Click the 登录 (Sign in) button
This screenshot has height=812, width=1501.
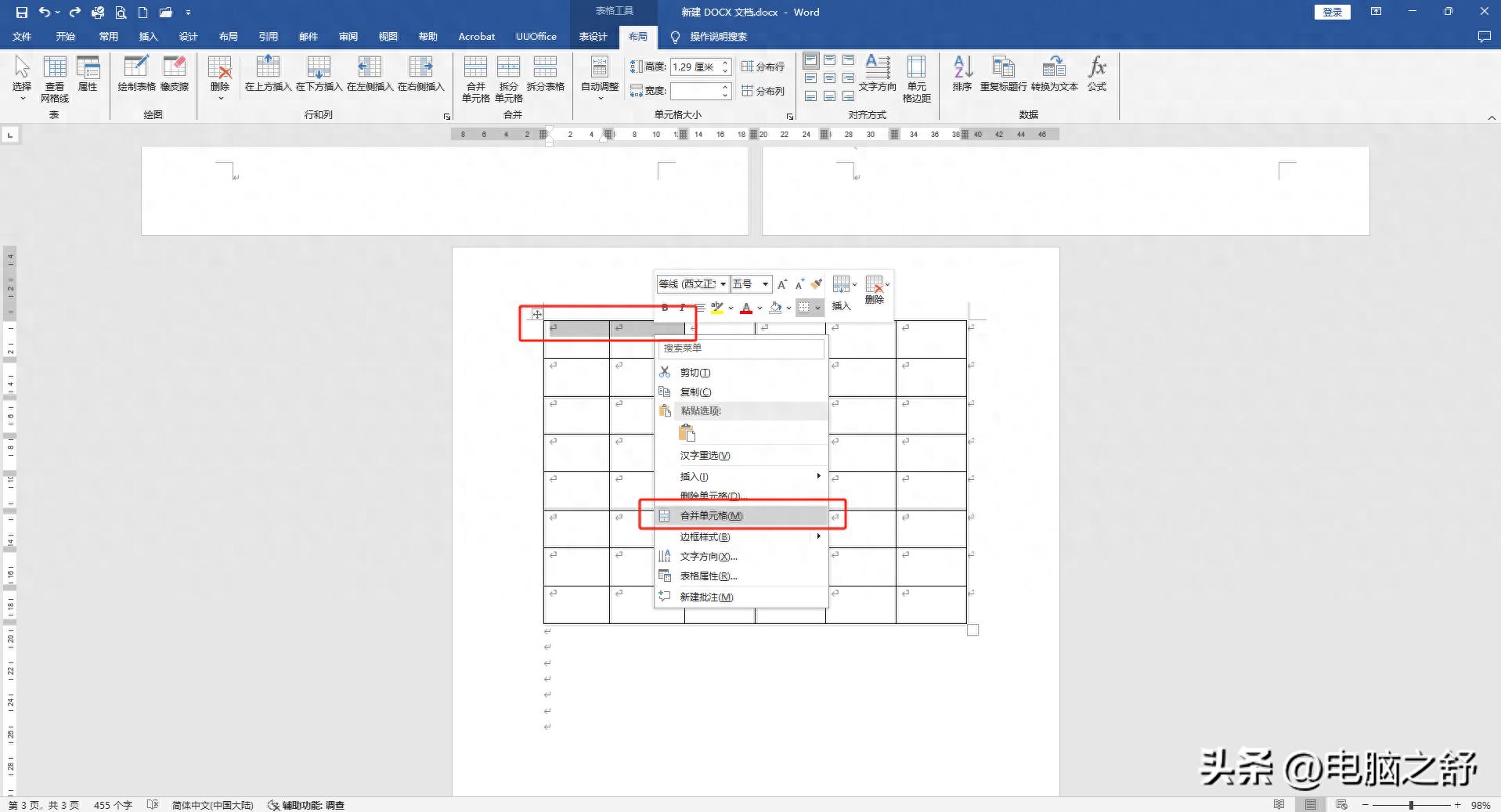pyautogui.click(x=1331, y=12)
